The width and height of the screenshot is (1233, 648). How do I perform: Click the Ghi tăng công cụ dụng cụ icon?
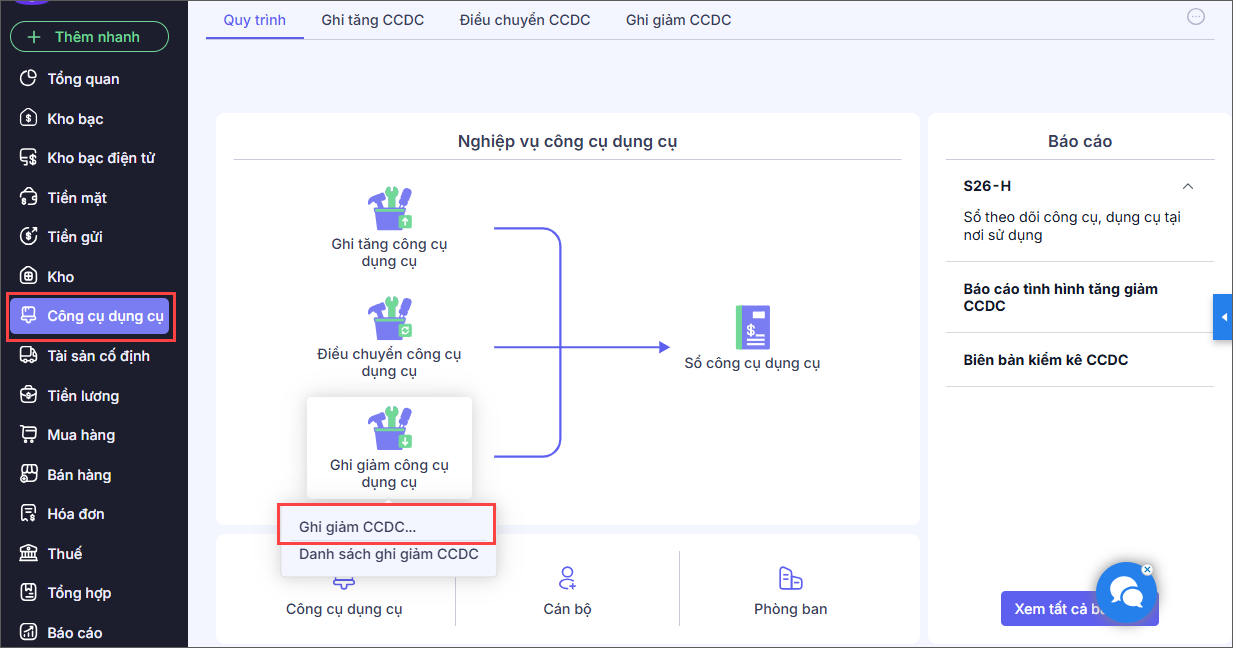pyautogui.click(x=389, y=209)
